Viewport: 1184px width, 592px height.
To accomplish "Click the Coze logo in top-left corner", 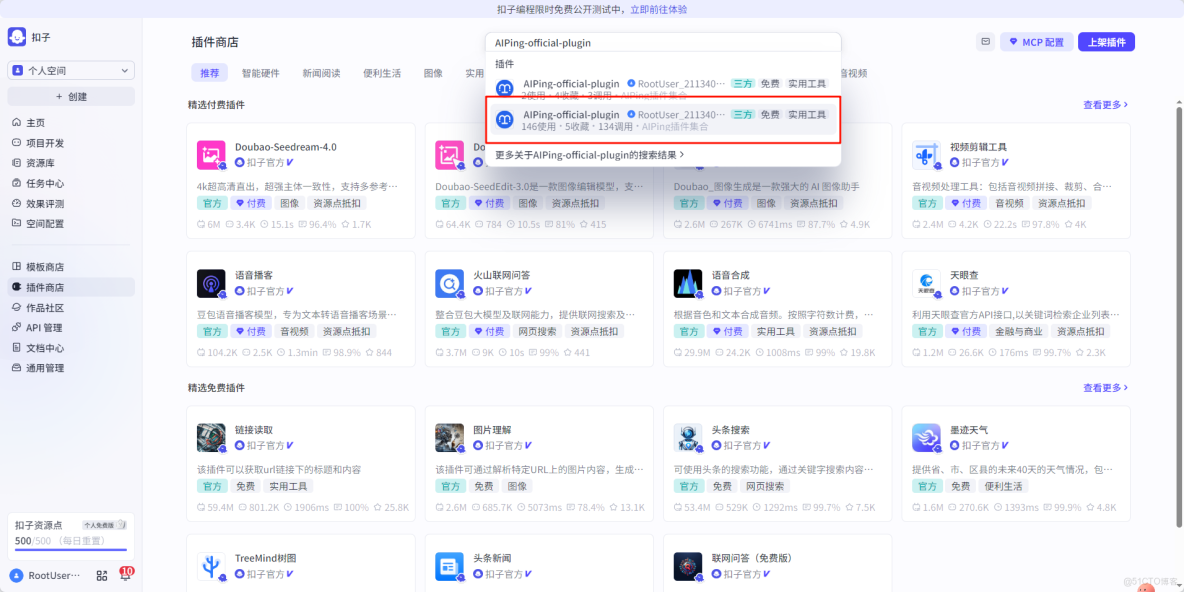I will coord(16,36).
